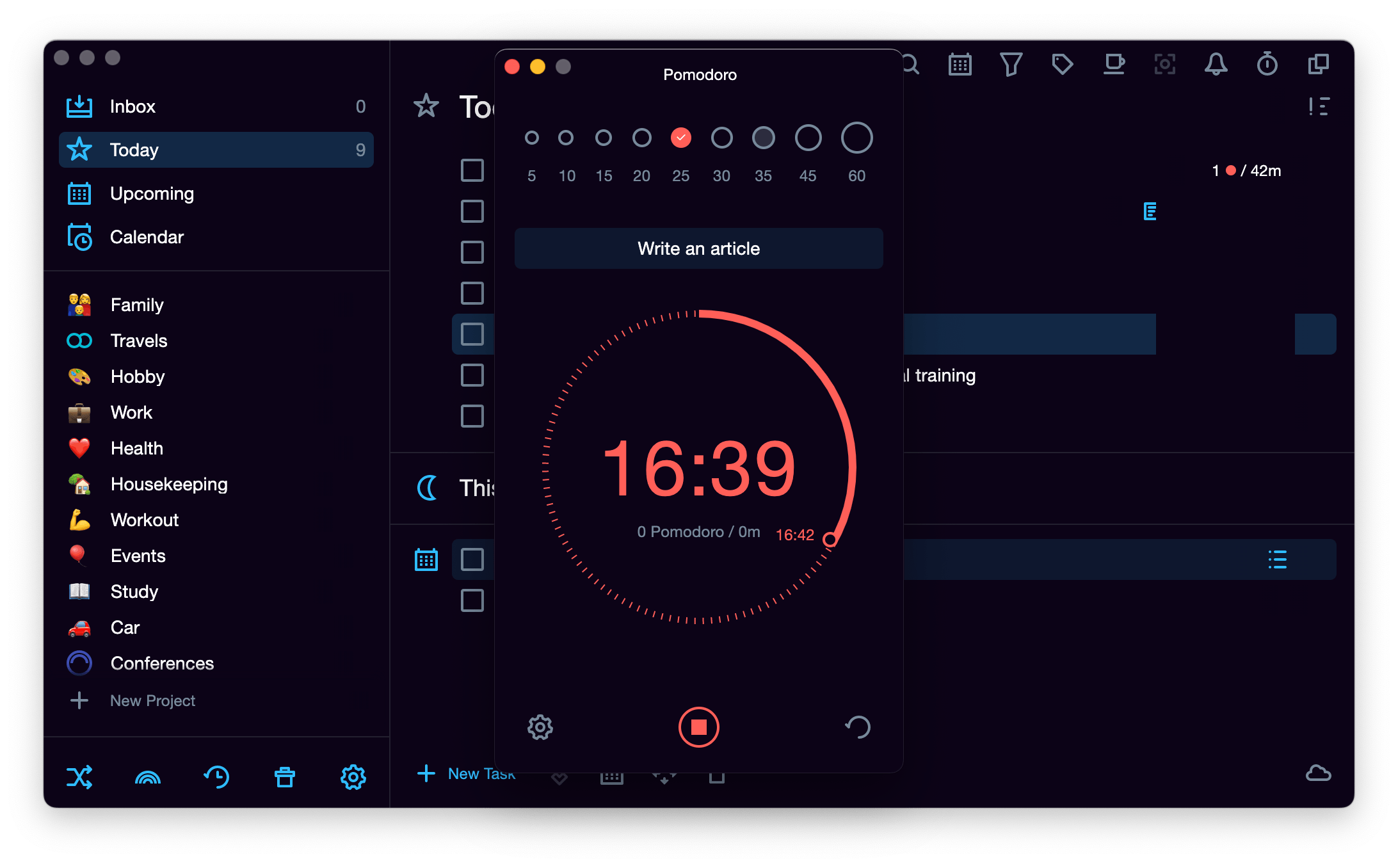Click the star icon beside the Today heading
This screenshot has width=1398, height=868.
(426, 106)
